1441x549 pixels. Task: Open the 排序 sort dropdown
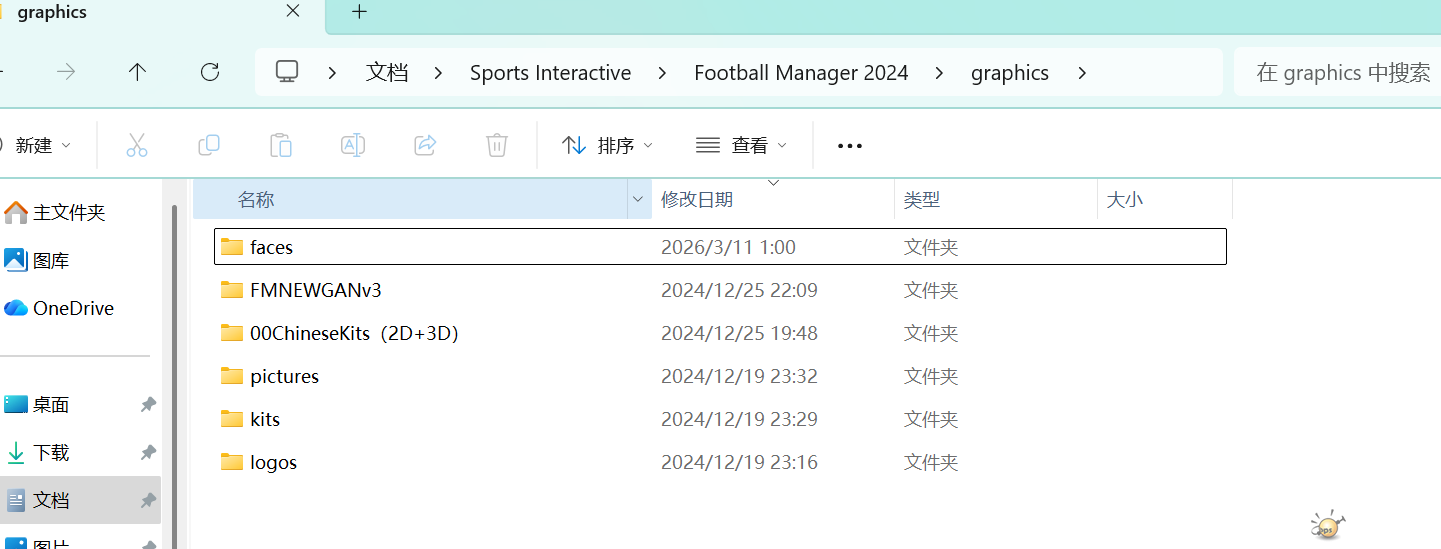tap(607, 145)
